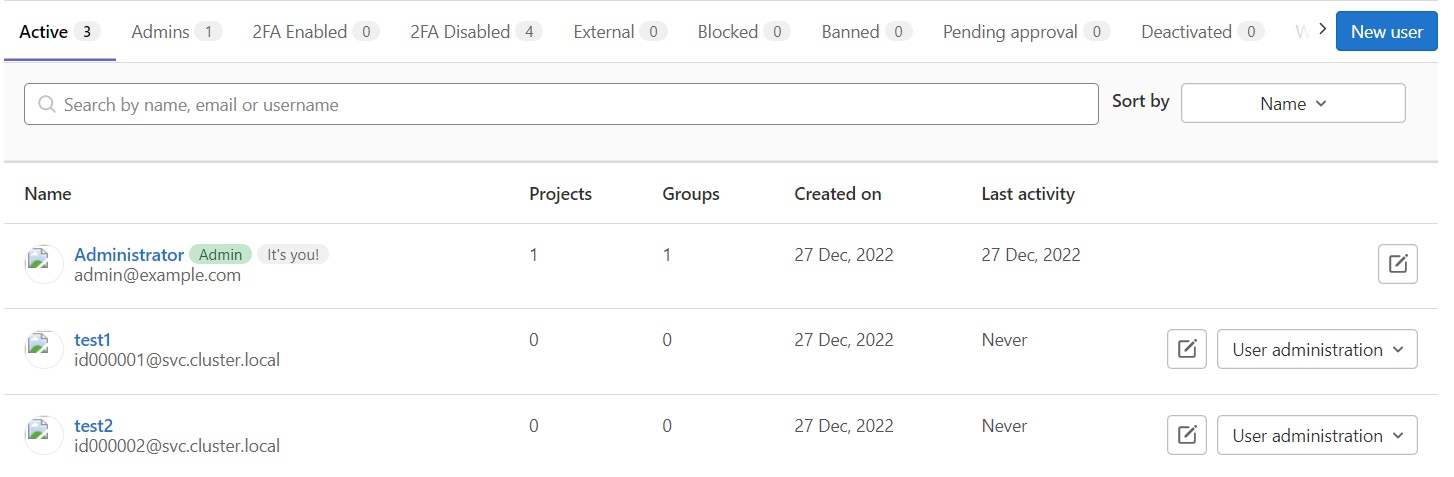
Task: Click test2 user's avatar image
Action: pyautogui.click(x=44, y=435)
